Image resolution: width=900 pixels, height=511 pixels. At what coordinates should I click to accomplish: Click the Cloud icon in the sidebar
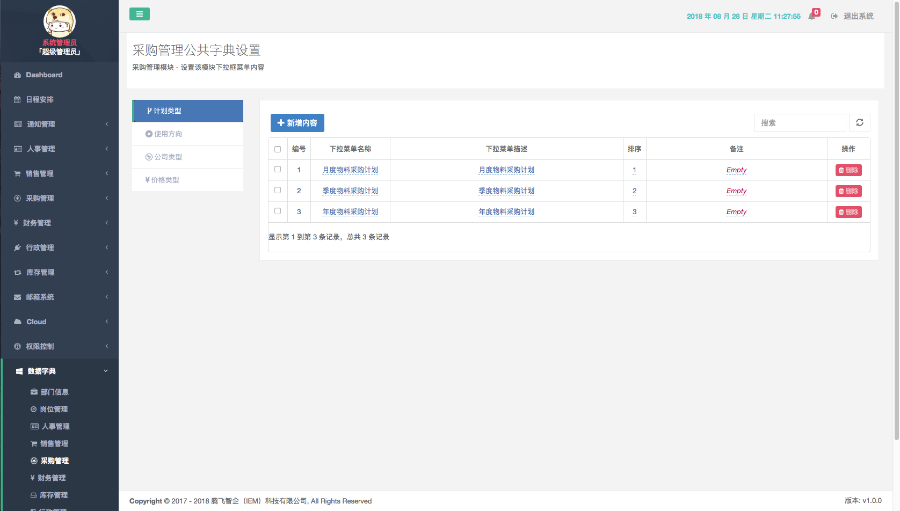click(x=17, y=322)
